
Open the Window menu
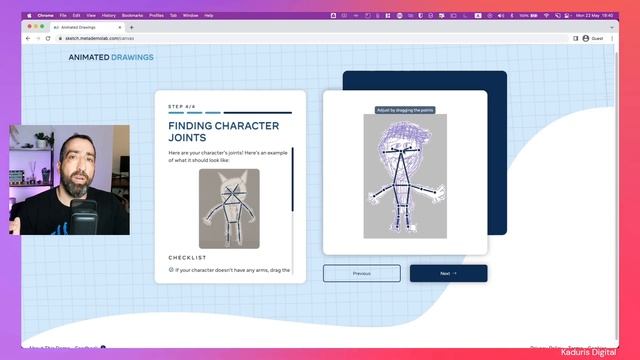coord(190,16)
